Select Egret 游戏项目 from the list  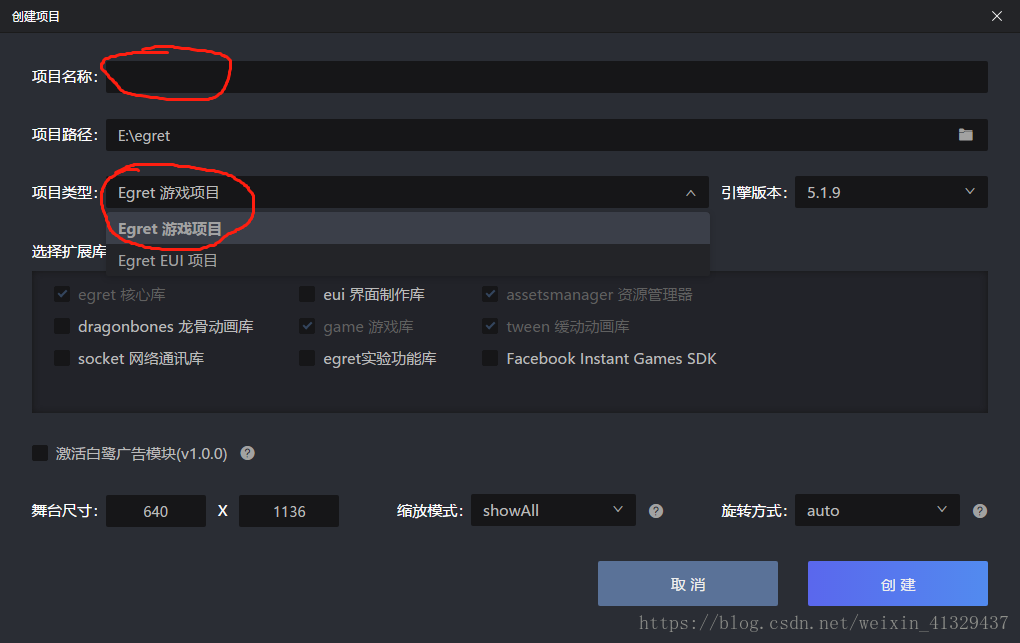click(407, 228)
